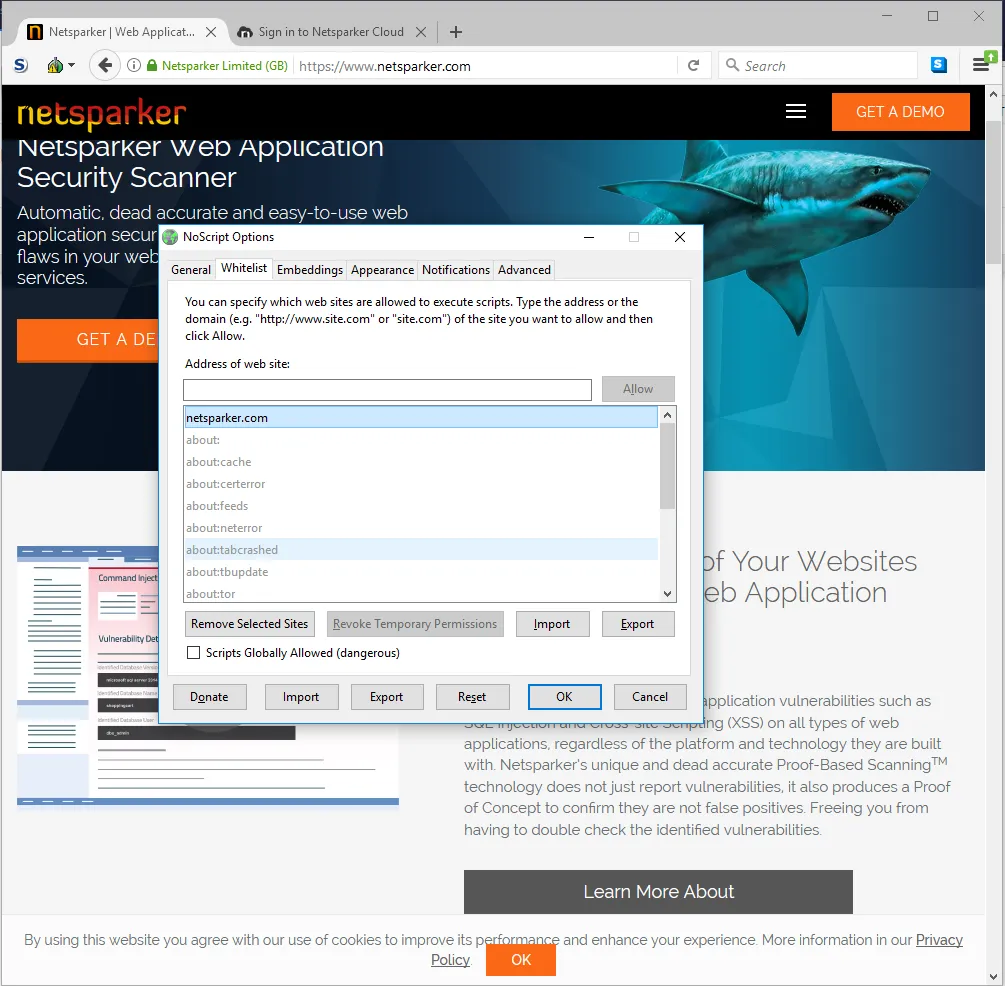Close the Netsparker Web Application tab
The height and width of the screenshot is (986, 1005).
(x=210, y=32)
